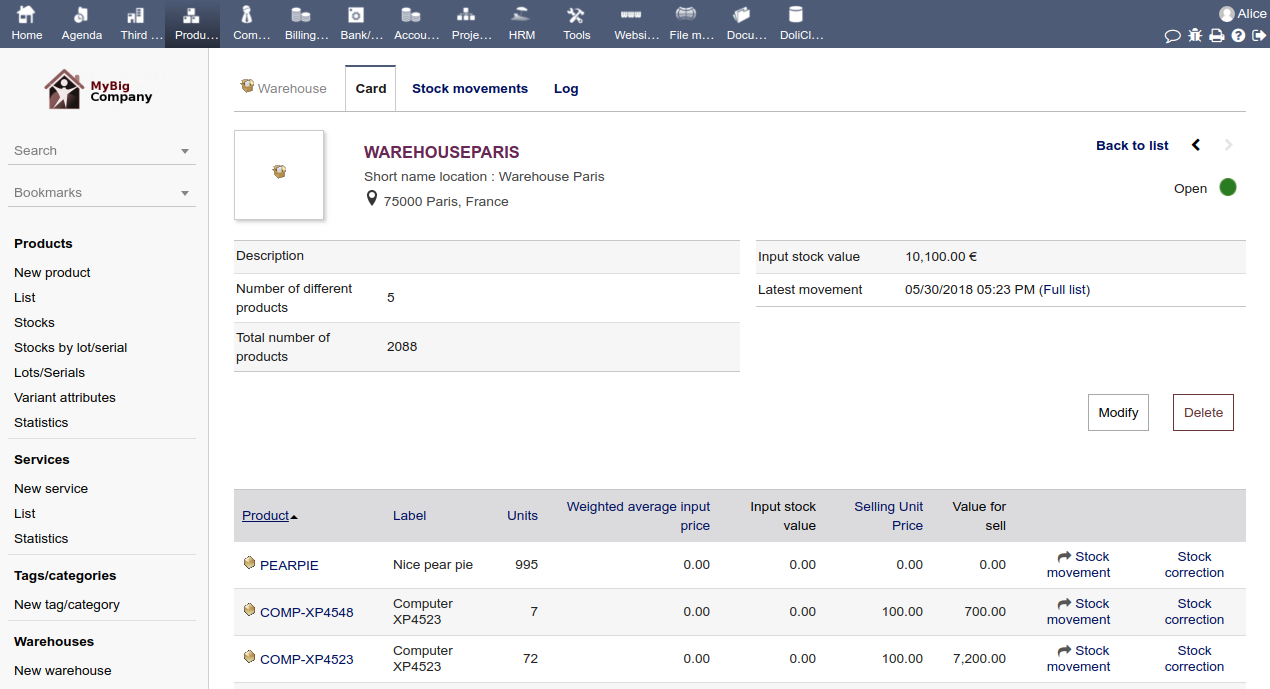
Task: Open the help question mark icon
Action: (1238, 36)
